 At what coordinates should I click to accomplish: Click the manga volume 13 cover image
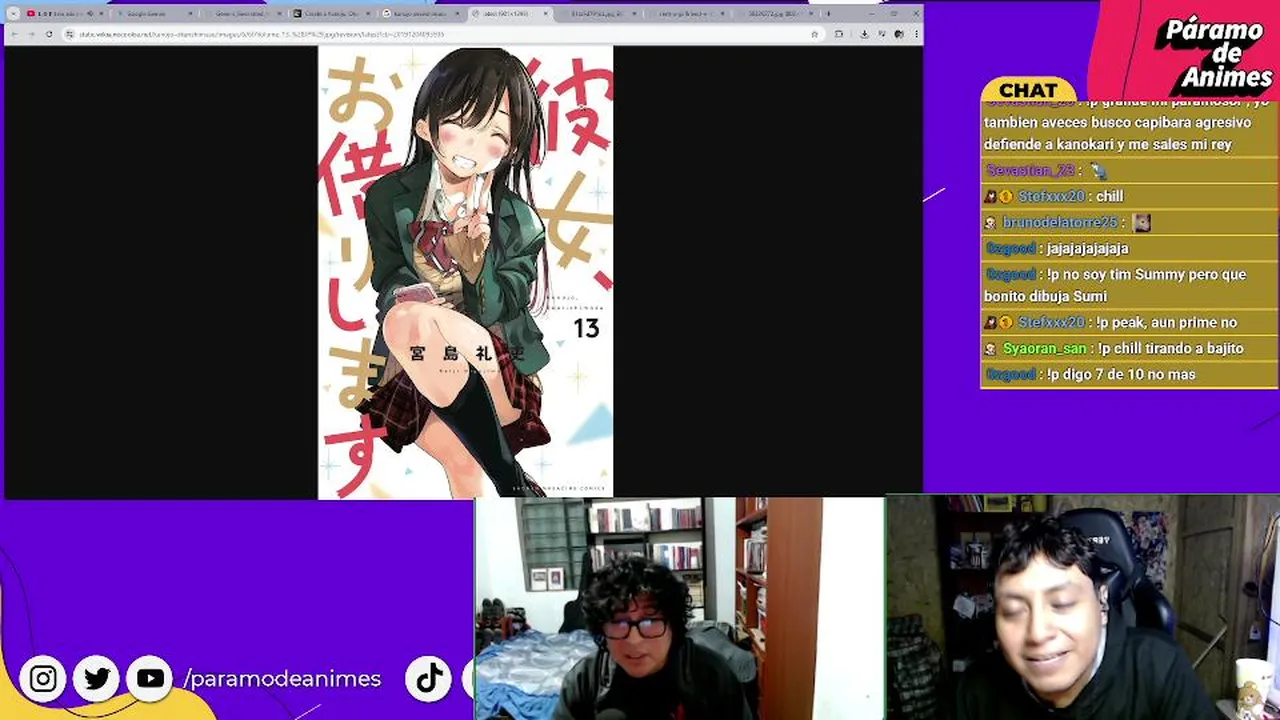tap(465, 271)
